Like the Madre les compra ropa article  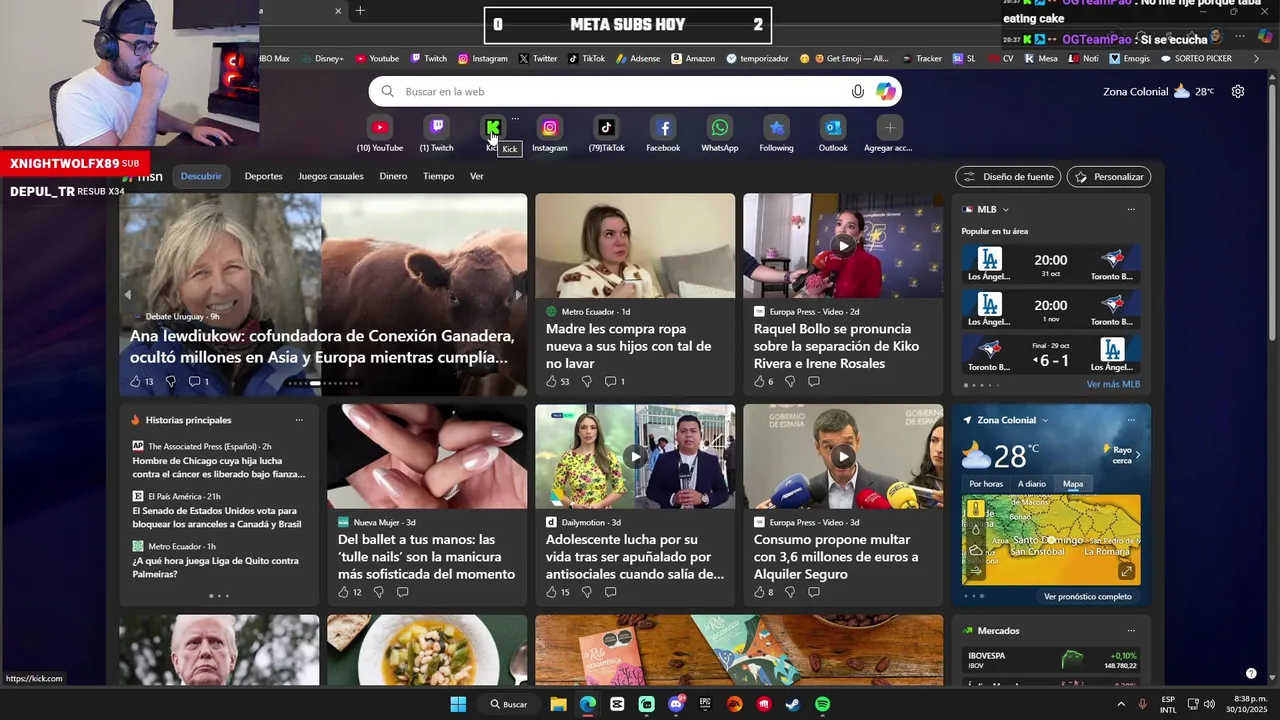551,382
